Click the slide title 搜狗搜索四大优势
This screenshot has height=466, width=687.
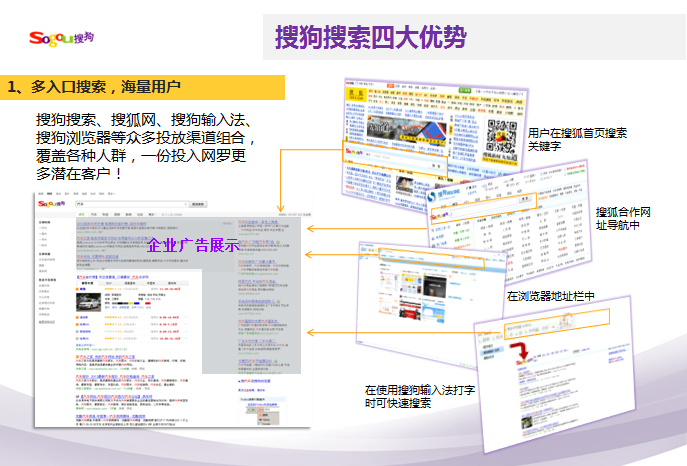coord(371,37)
